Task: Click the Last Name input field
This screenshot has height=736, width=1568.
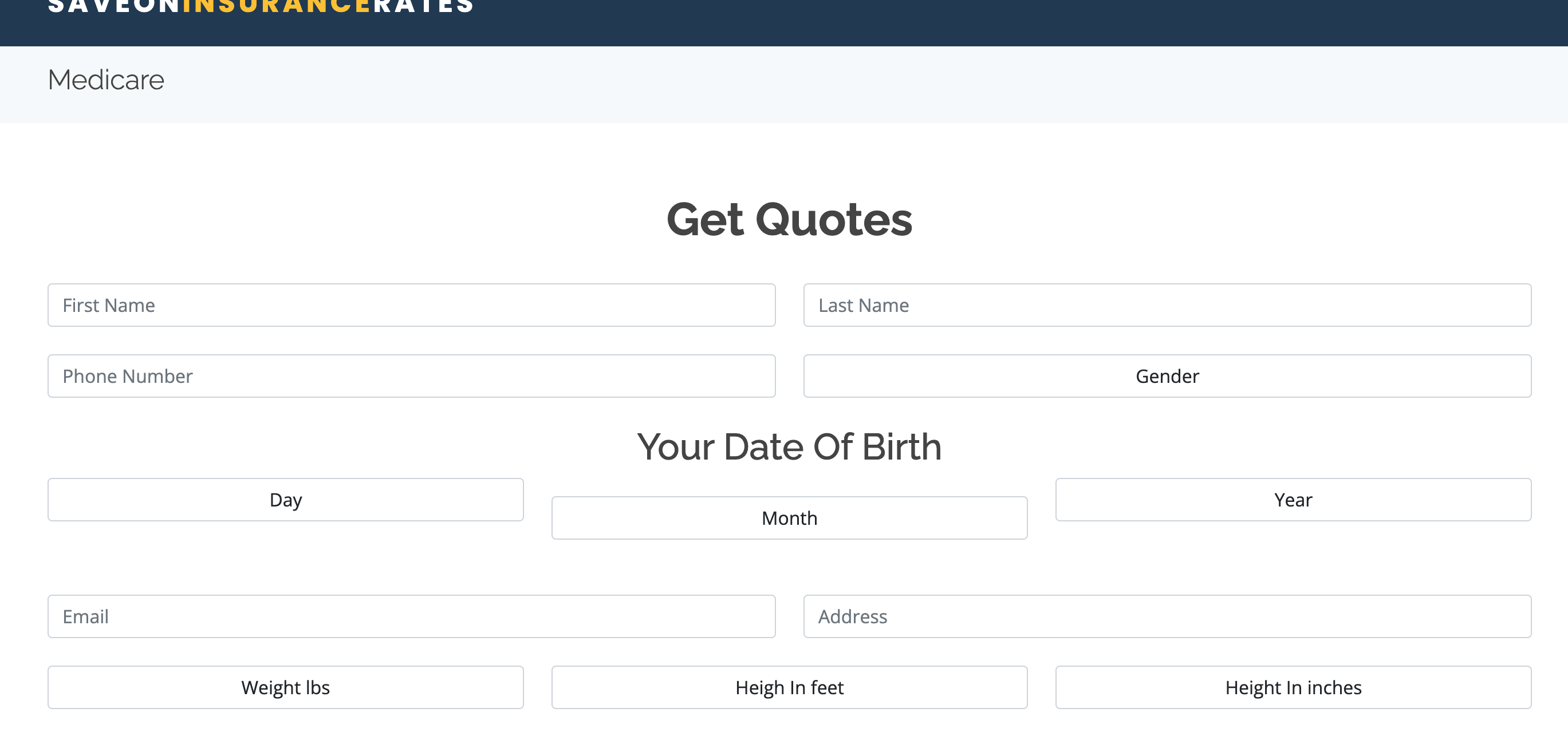Action: coord(1167,304)
